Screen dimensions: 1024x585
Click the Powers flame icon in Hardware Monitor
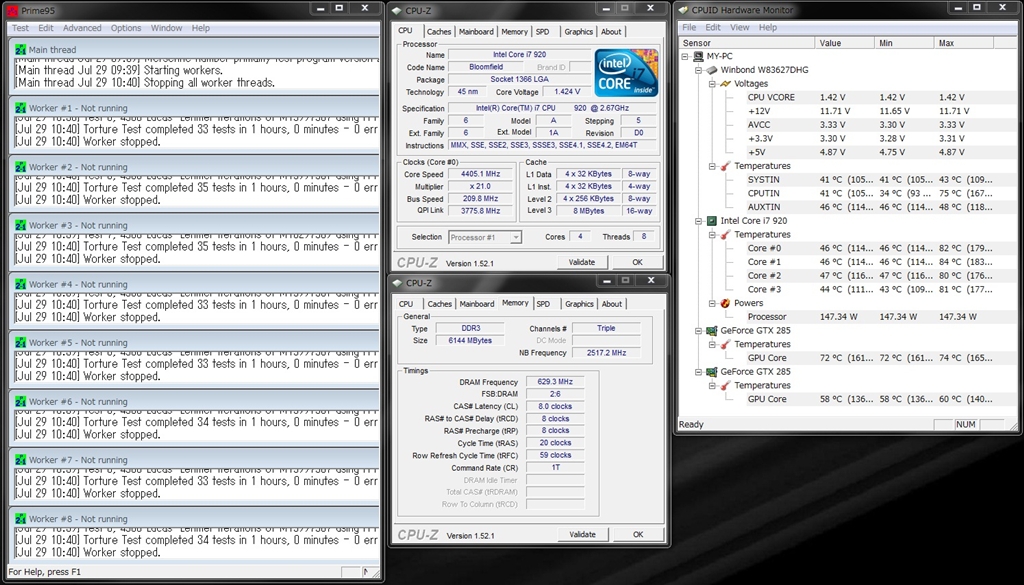pyautogui.click(x=725, y=303)
